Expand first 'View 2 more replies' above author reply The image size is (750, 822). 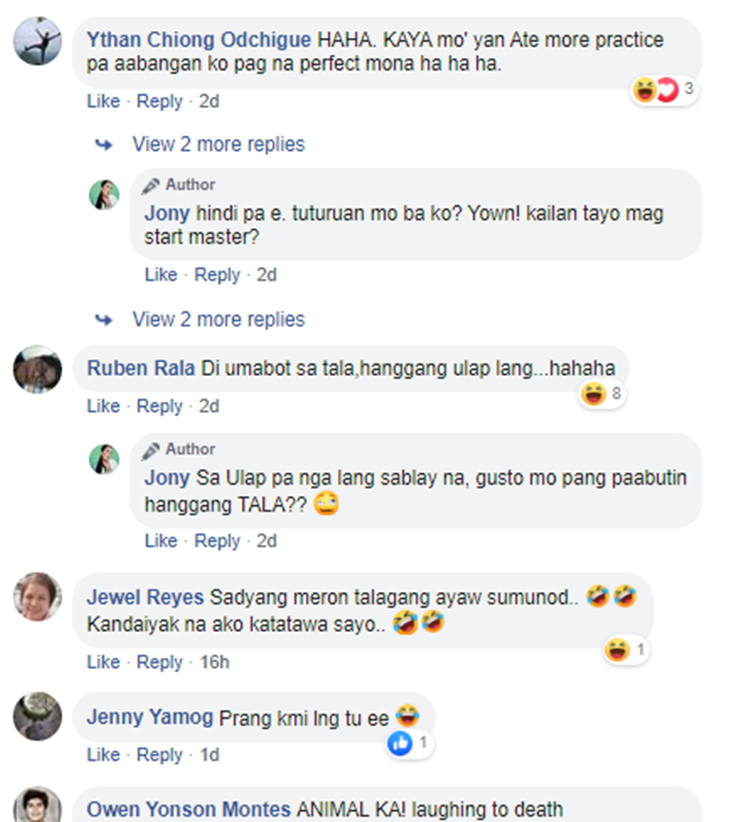pyautogui.click(x=218, y=144)
